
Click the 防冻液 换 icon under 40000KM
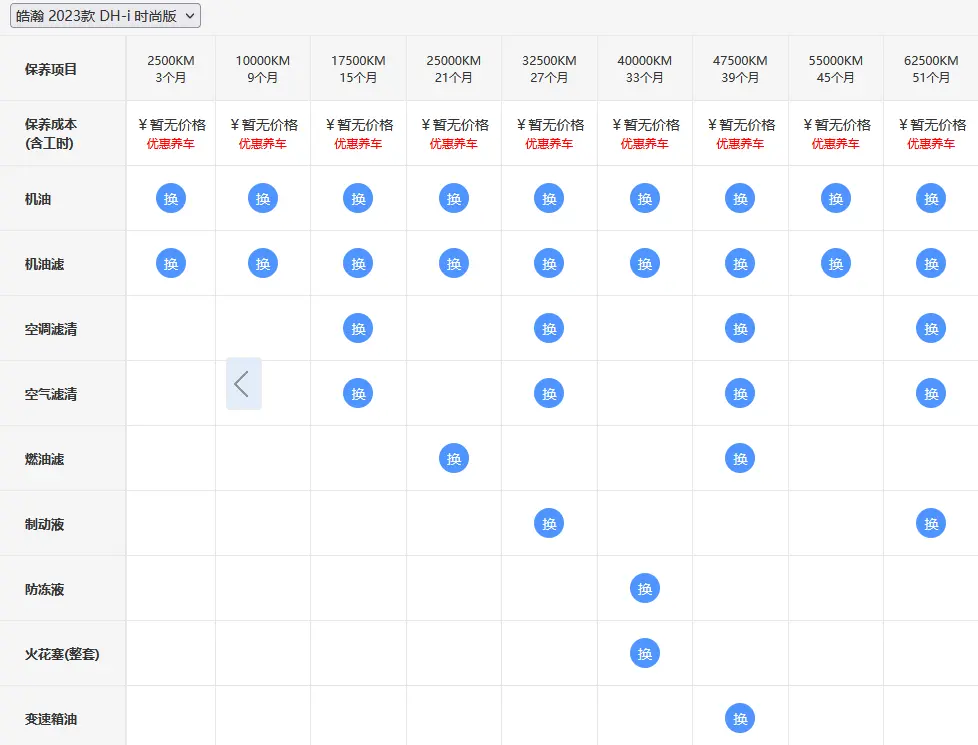(x=644, y=588)
